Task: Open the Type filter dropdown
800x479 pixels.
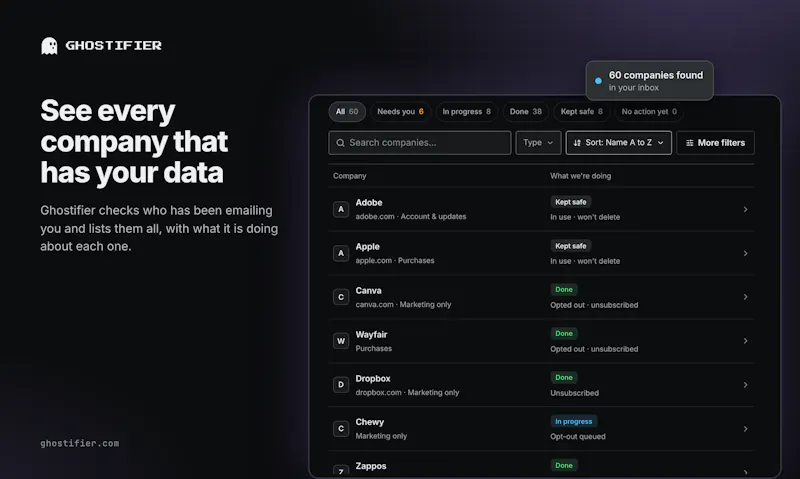Action: point(538,143)
